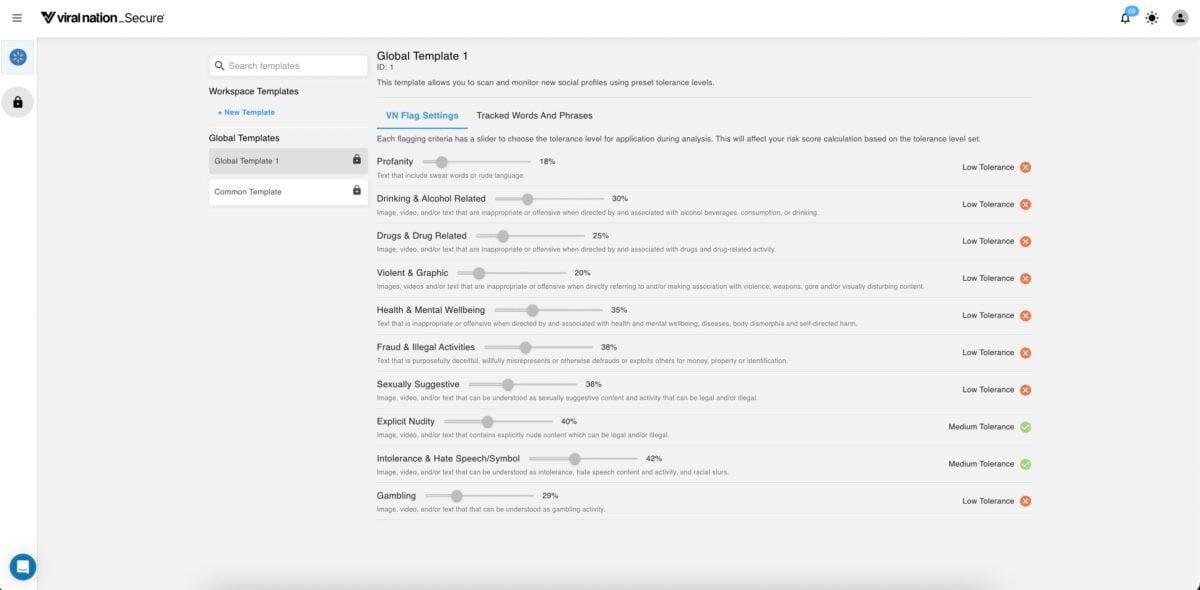
Task: Click the + New Template link
Action: pyautogui.click(x=245, y=112)
